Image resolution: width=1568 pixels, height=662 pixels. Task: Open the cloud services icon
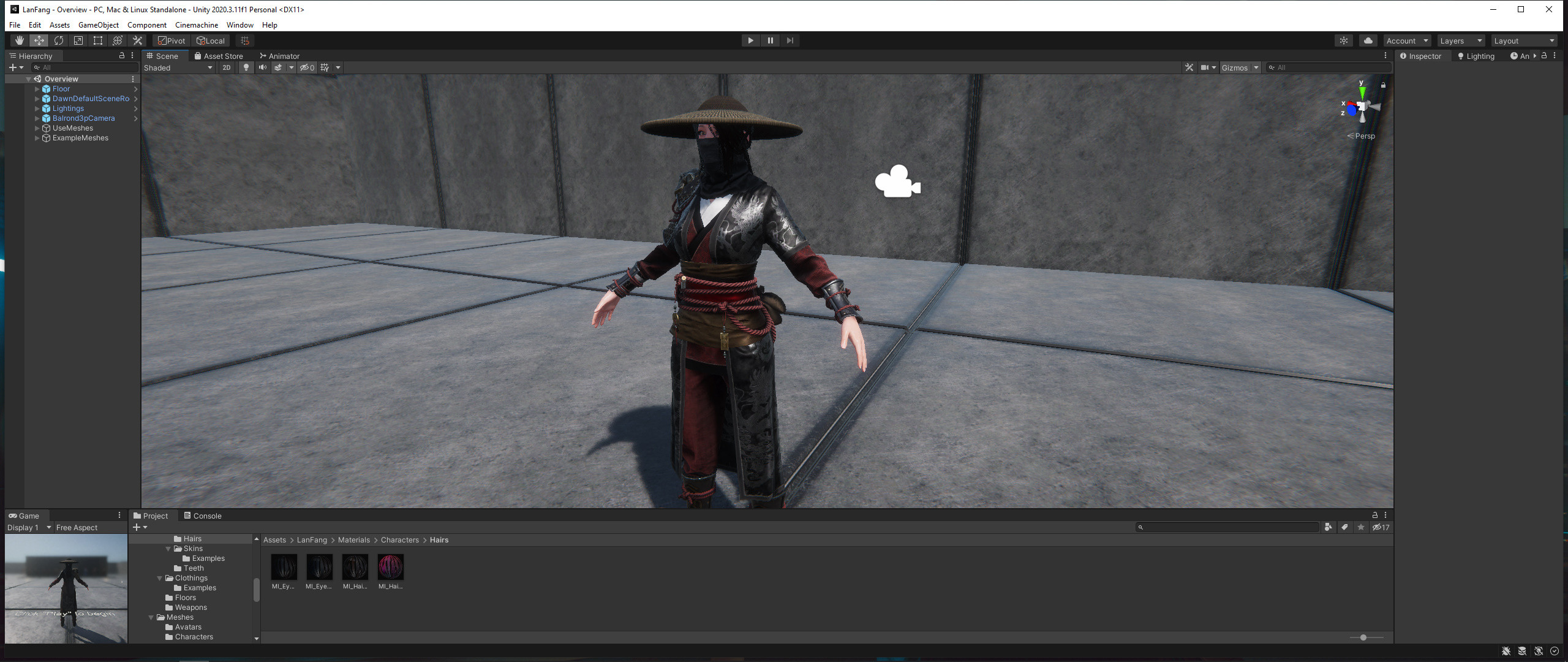[1368, 40]
